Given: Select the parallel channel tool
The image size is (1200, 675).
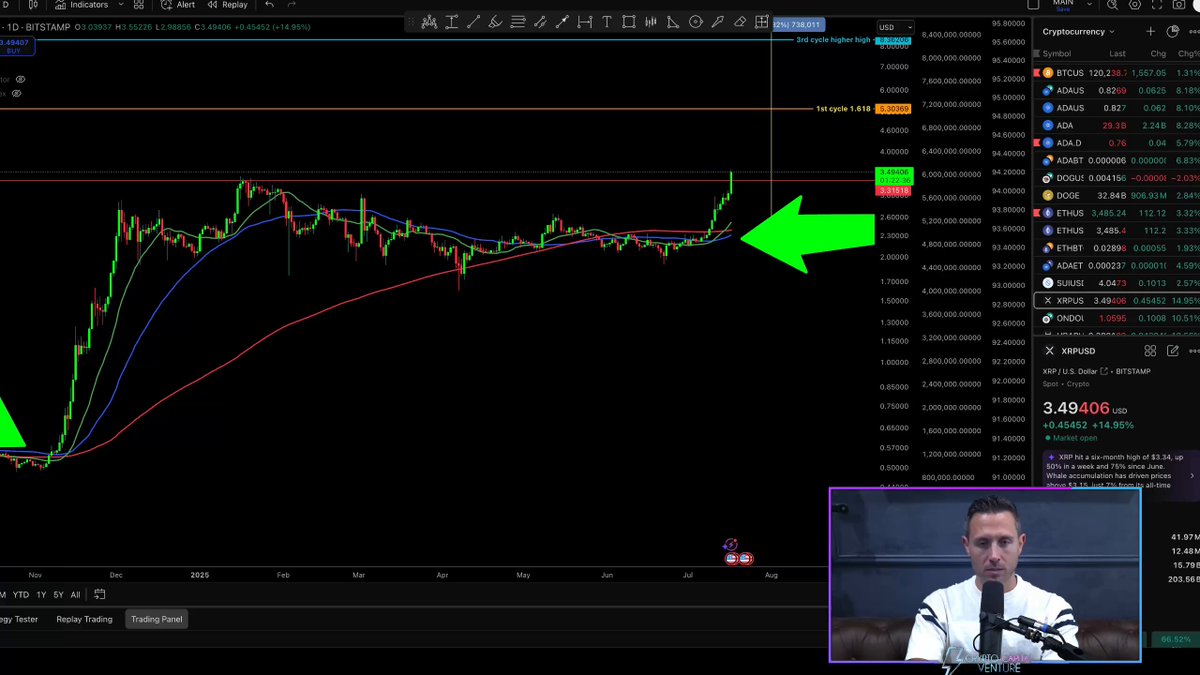Looking at the screenshot, I should (x=540, y=22).
